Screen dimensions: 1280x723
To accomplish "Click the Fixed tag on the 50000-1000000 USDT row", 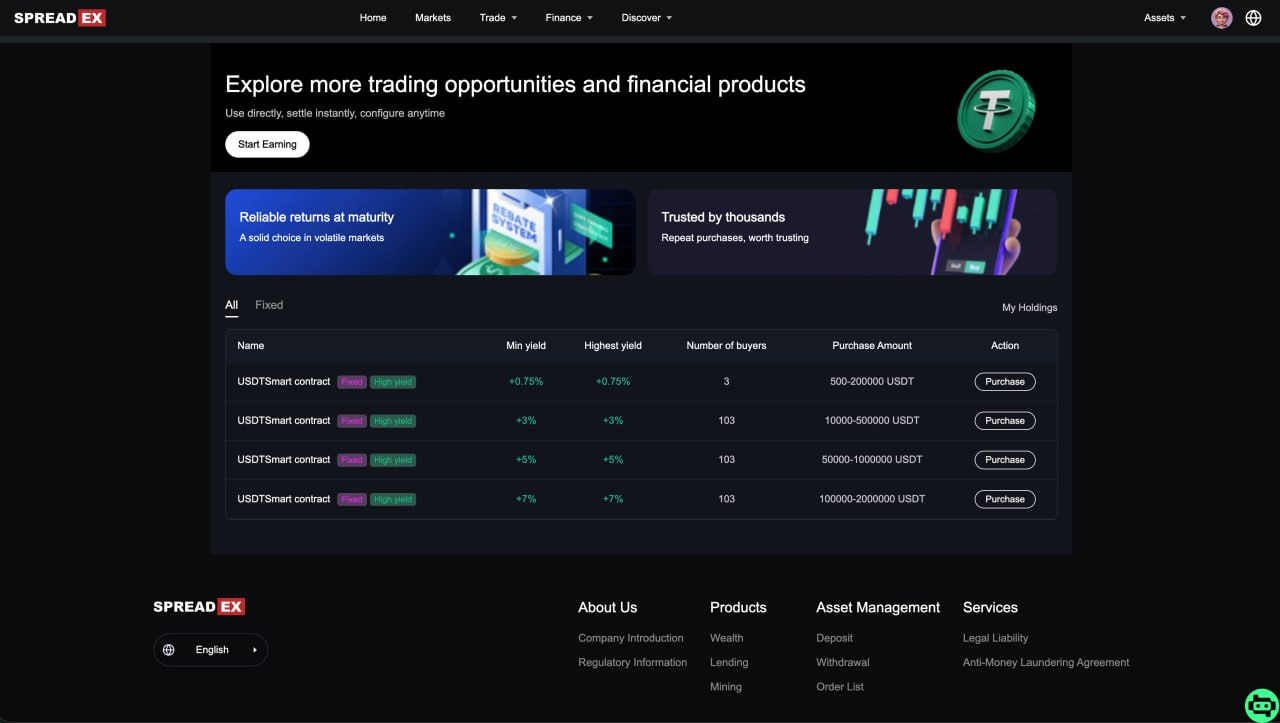I will [x=352, y=460].
